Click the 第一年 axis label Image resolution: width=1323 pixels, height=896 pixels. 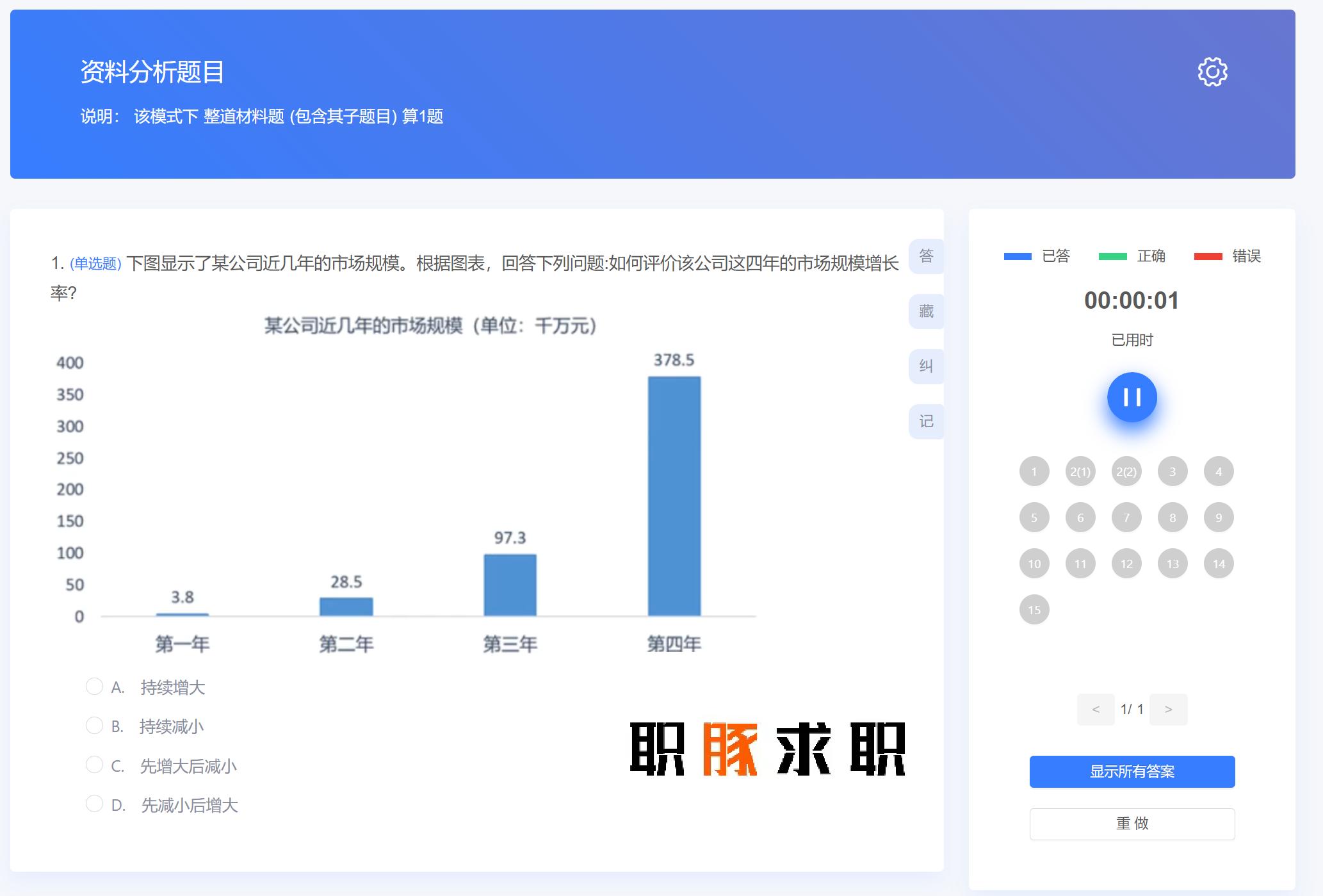183,644
